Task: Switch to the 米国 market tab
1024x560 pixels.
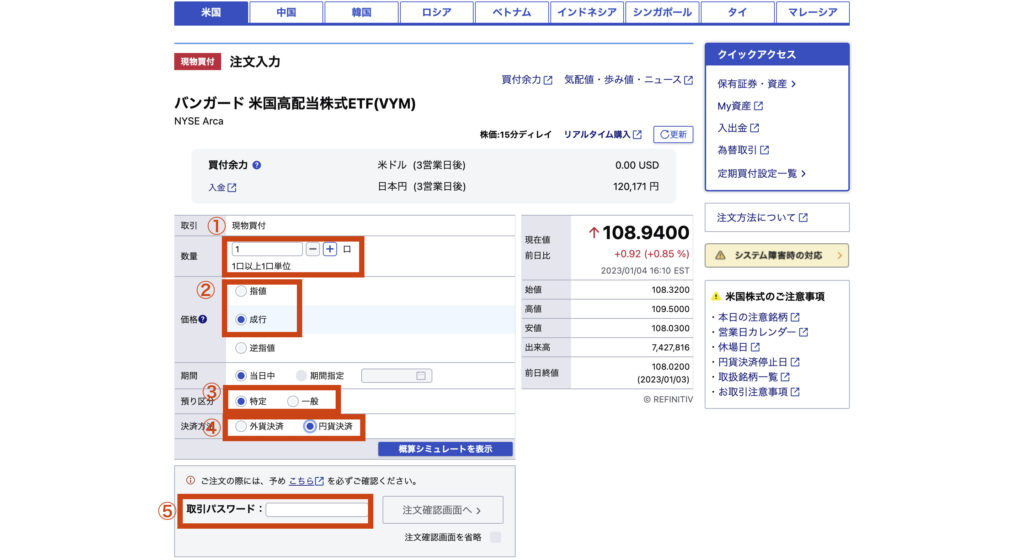Action: 211,12
